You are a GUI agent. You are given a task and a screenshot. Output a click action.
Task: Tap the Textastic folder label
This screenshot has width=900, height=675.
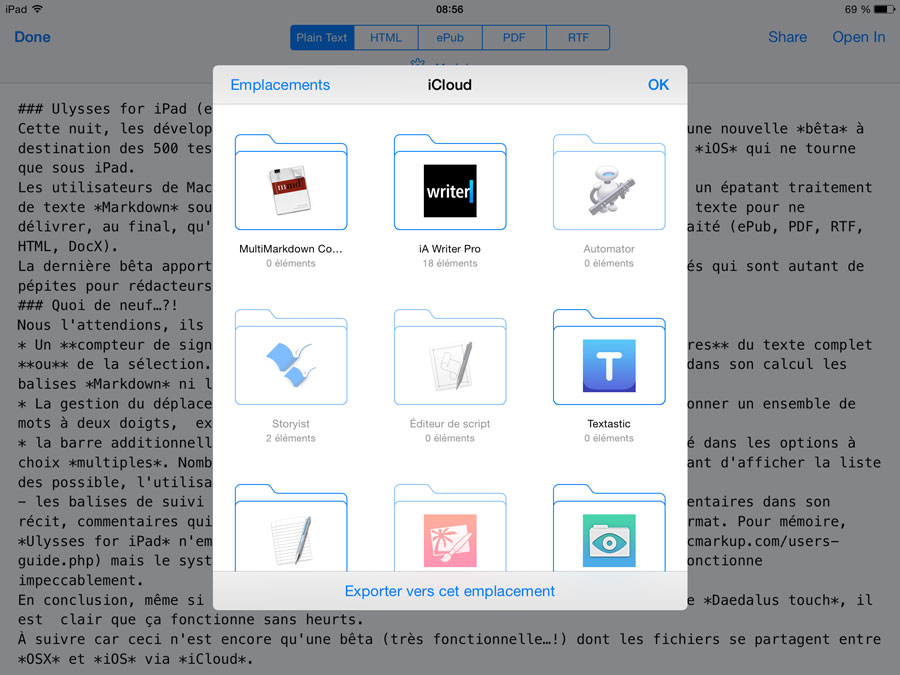tap(609, 424)
